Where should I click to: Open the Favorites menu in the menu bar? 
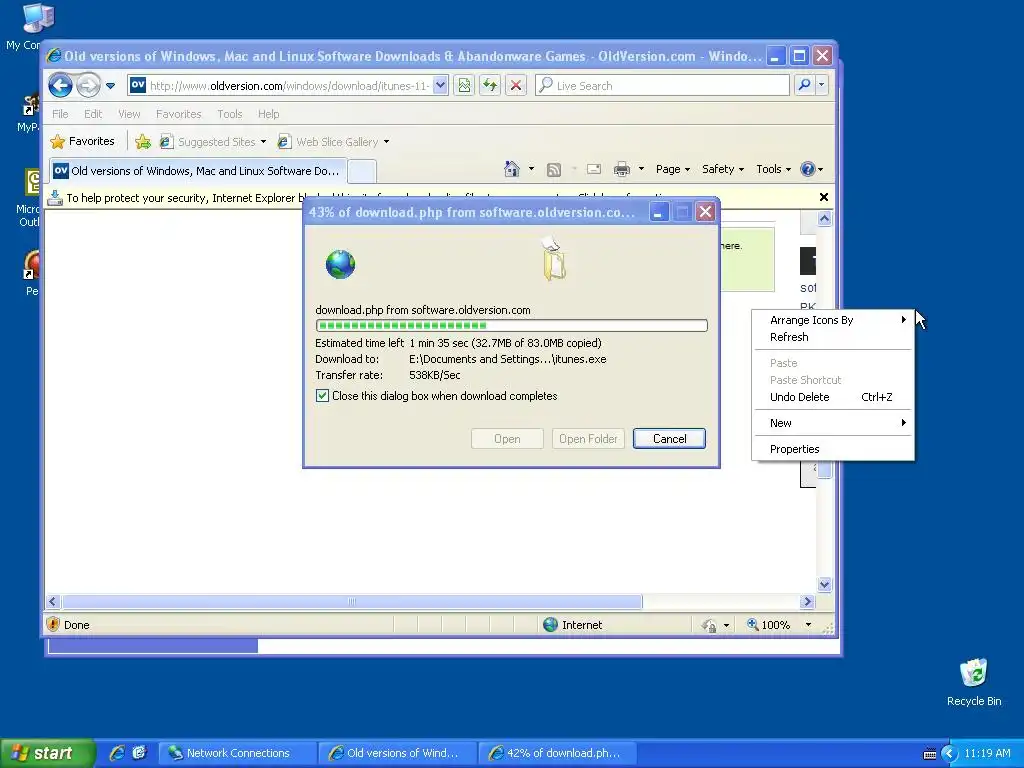click(x=178, y=114)
